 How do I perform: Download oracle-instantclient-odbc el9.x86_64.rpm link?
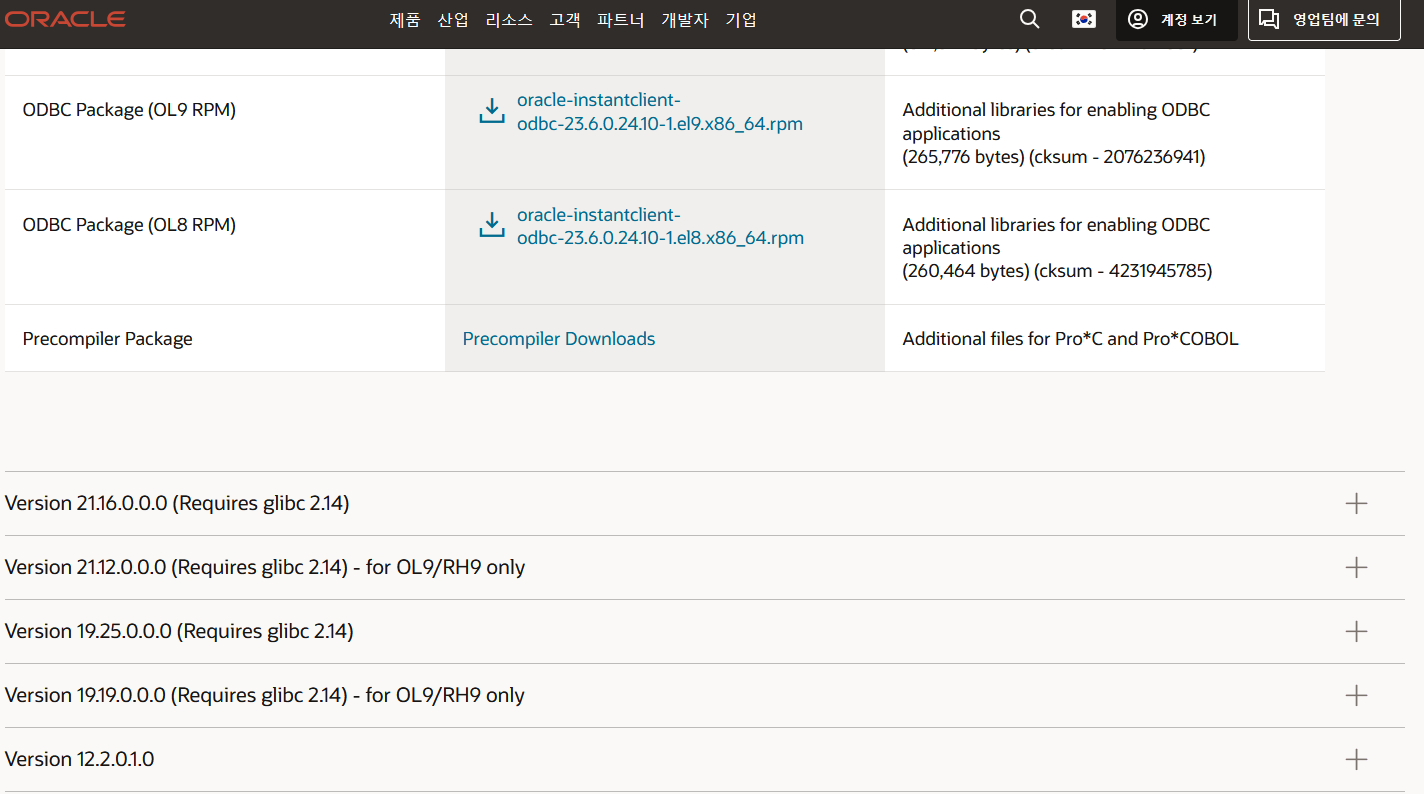(x=660, y=112)
